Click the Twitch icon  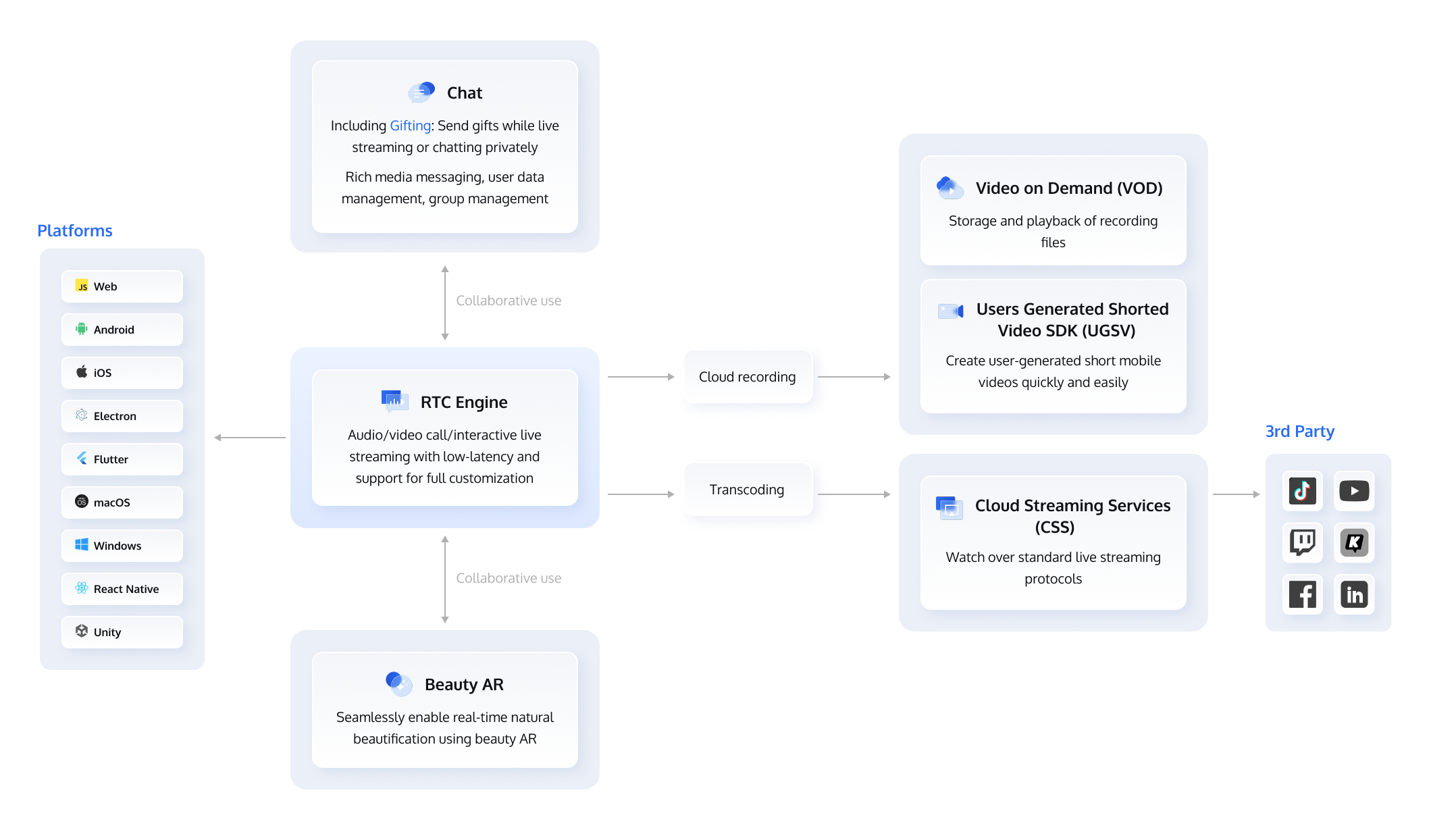point(1302,542)
